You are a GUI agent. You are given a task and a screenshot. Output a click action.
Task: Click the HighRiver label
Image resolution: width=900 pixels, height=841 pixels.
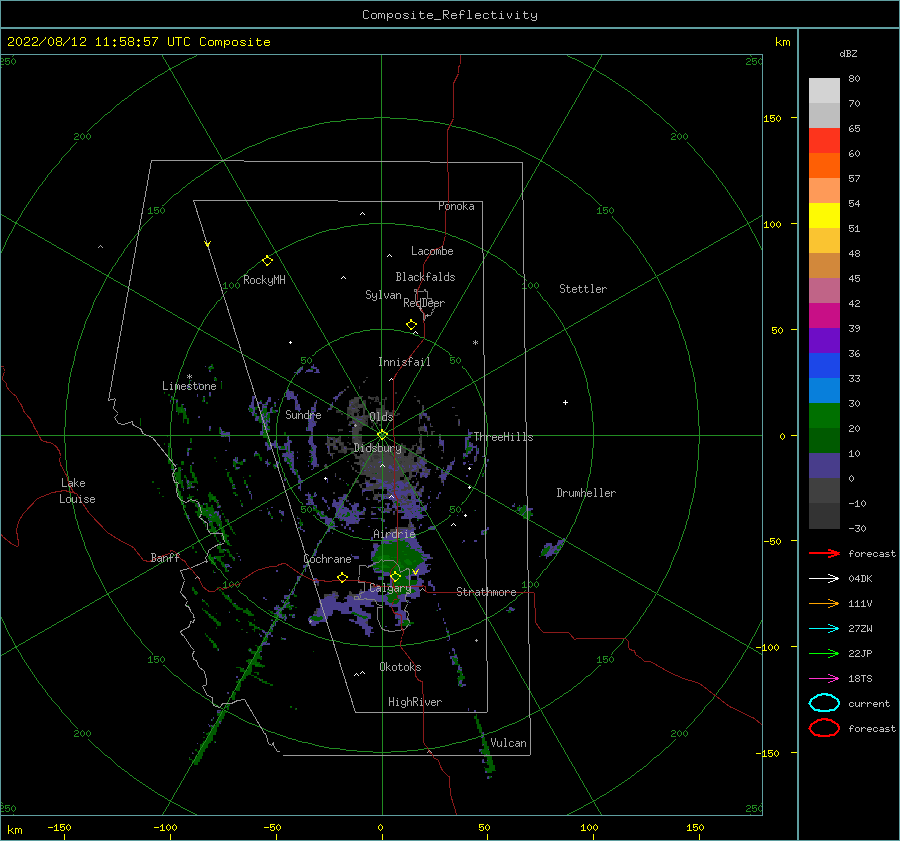click(x=415, y=702)
